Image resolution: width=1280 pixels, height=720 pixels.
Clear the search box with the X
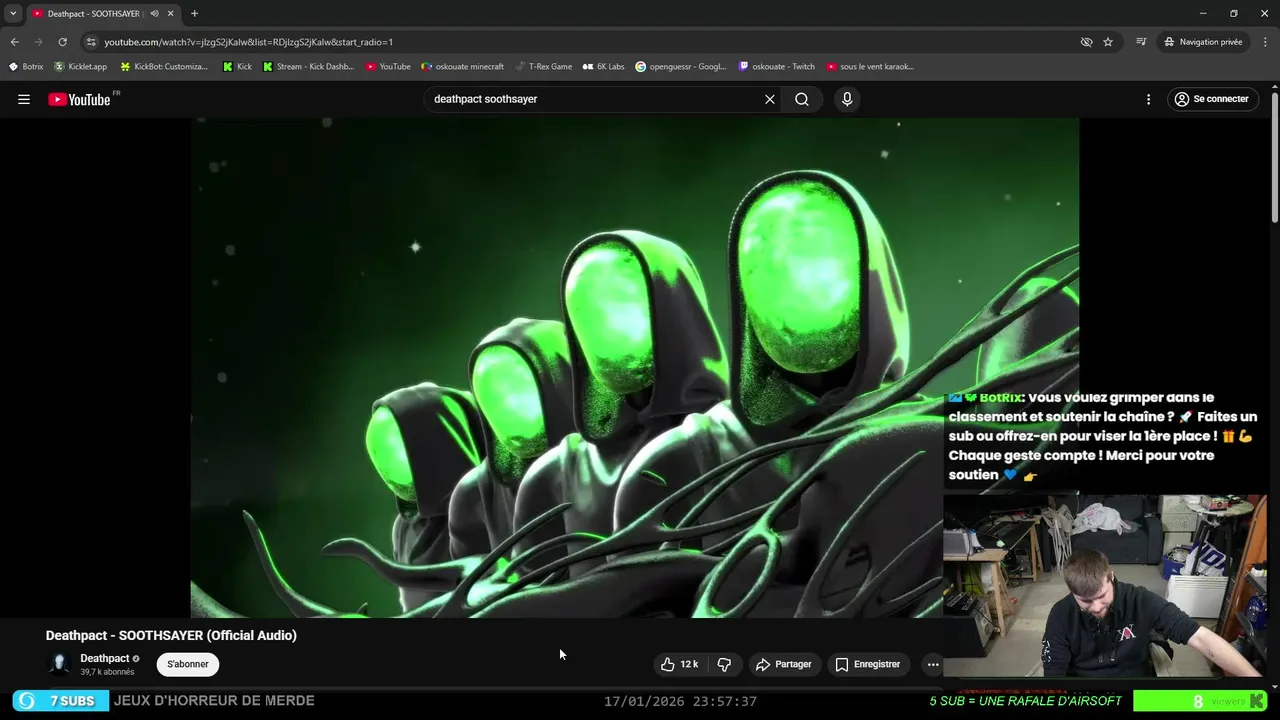[x=770, y=99]
